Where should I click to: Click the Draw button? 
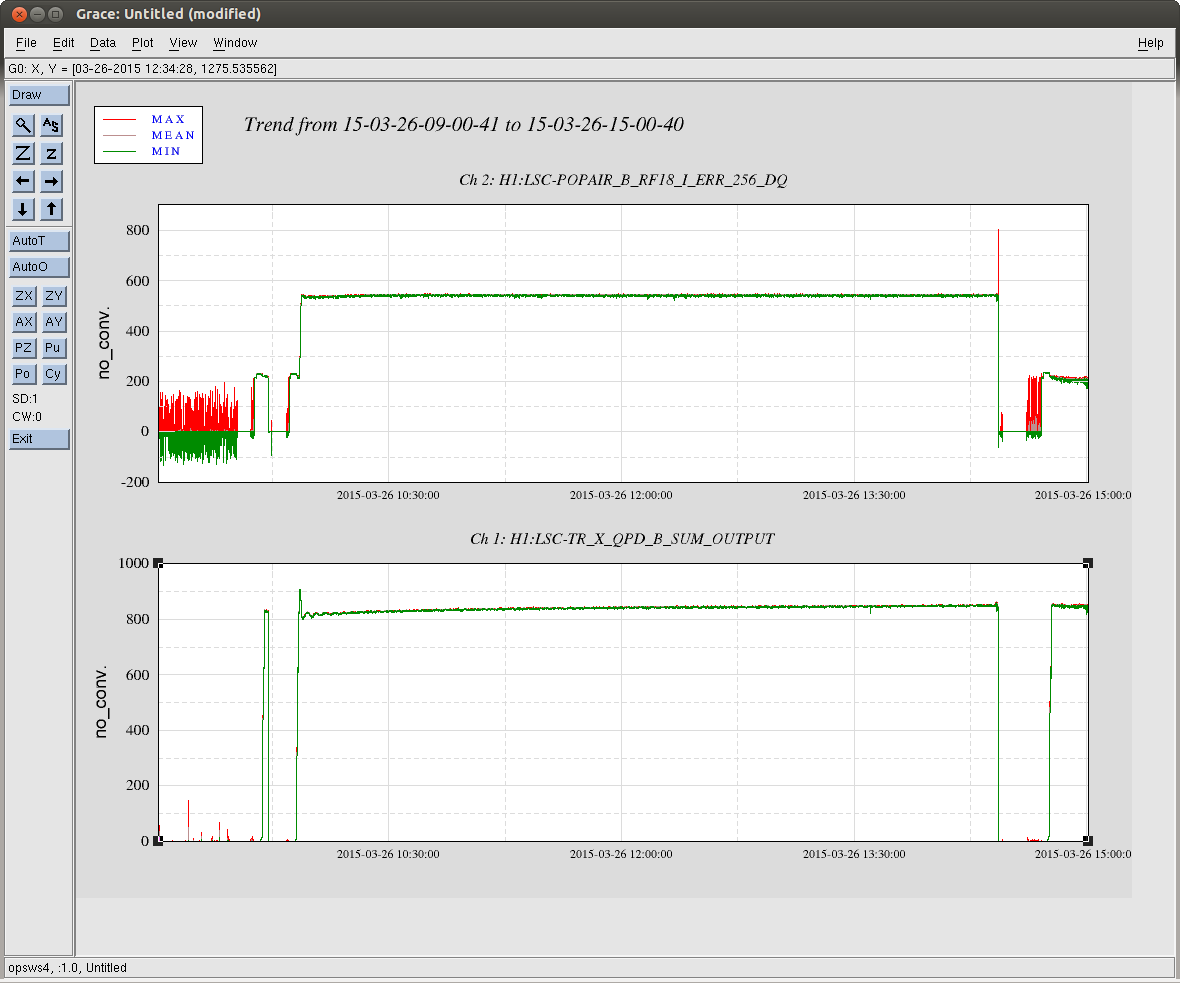point(39,95)
